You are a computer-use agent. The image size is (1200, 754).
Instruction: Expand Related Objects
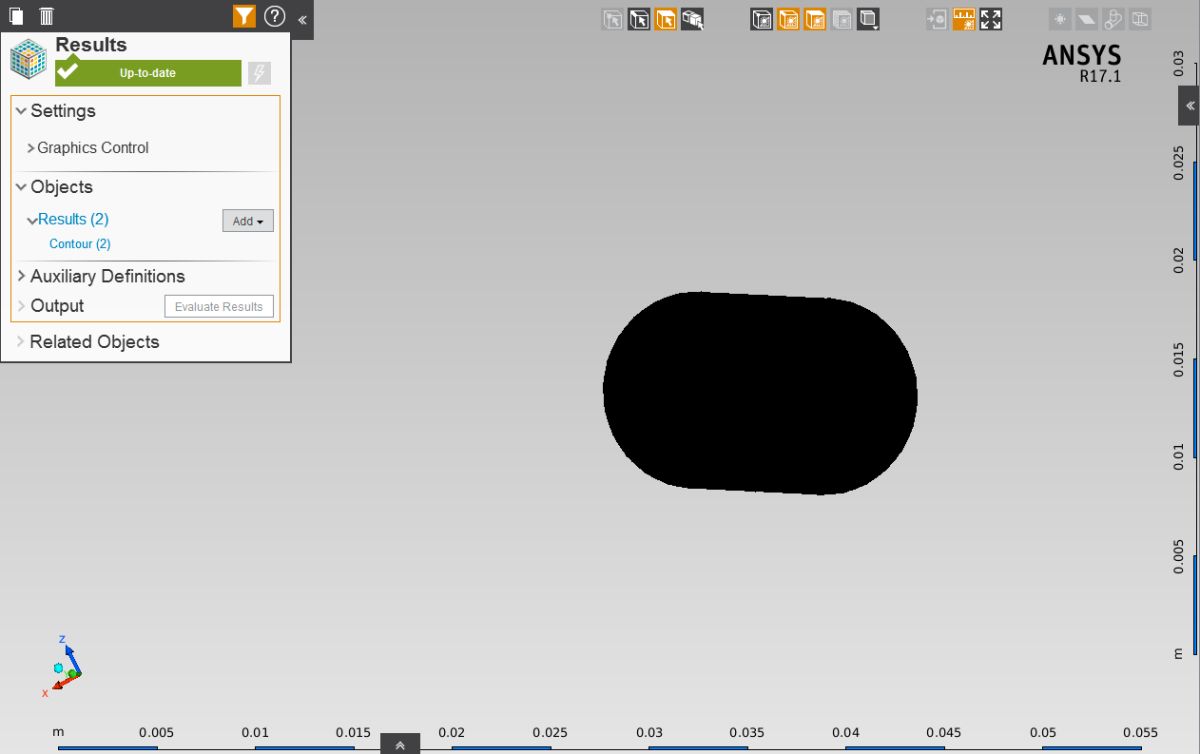pos(21,342)
